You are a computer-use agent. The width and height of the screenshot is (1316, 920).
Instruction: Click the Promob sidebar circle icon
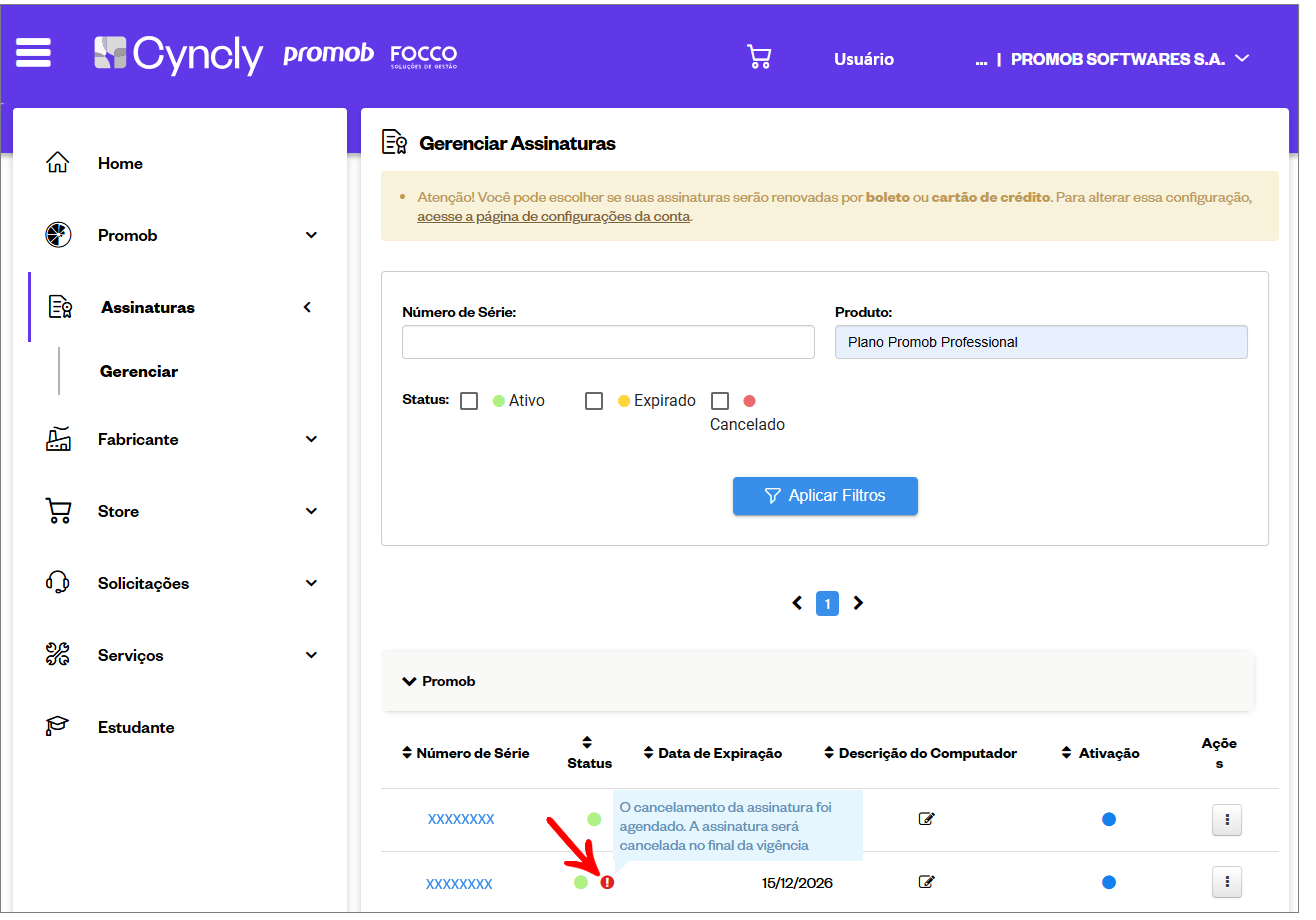point(58,235)
